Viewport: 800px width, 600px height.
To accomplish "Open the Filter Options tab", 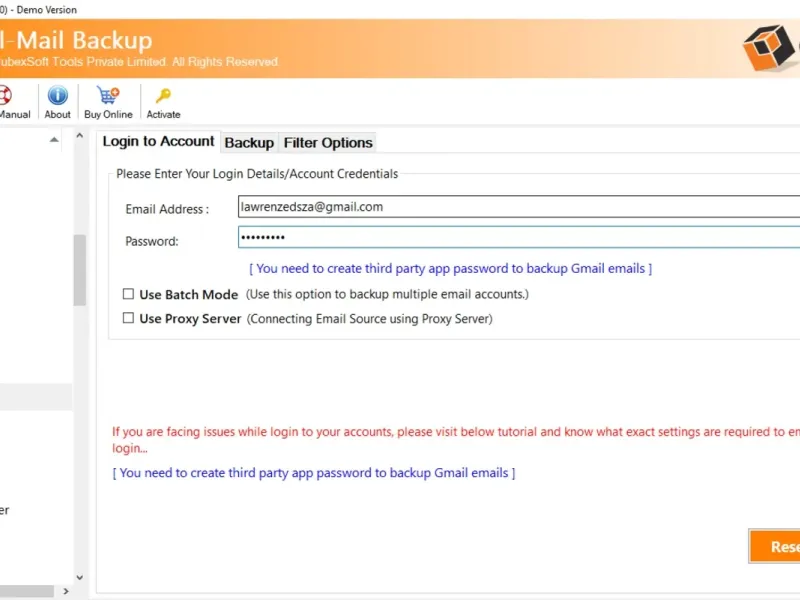I will (328, 143).
